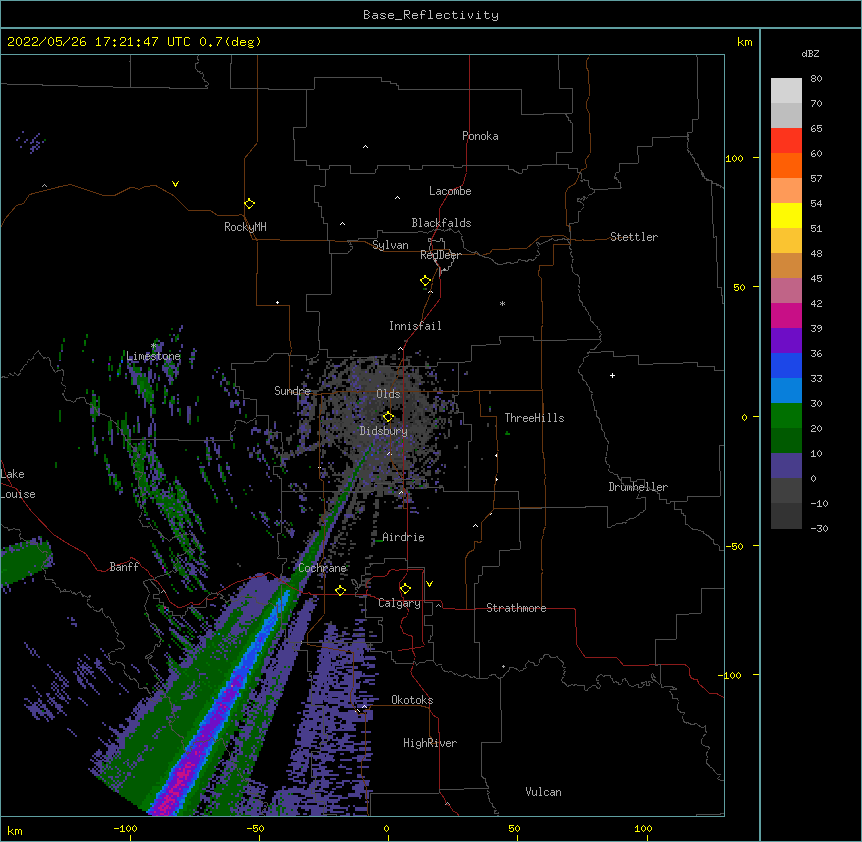Click the Drumheller town label
The height and width of the screenshot is (842, 862).
click(x=638, y=487)
